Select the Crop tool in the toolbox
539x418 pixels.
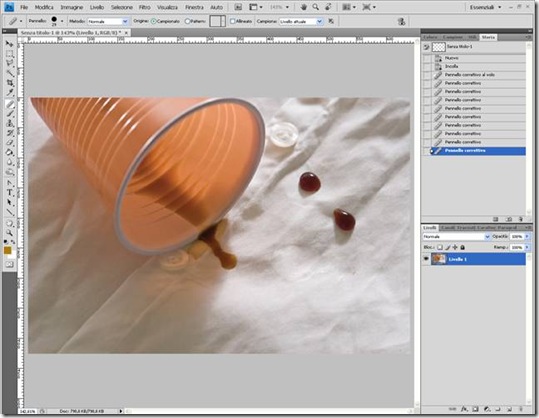coord(10,82)
